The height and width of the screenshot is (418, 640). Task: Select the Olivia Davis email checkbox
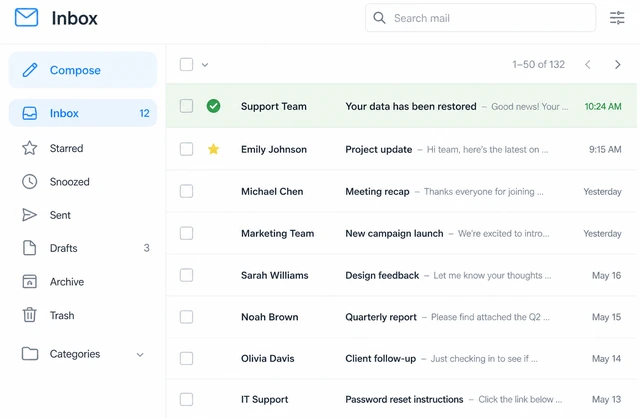pyautogui.click(x=187, y=358)
